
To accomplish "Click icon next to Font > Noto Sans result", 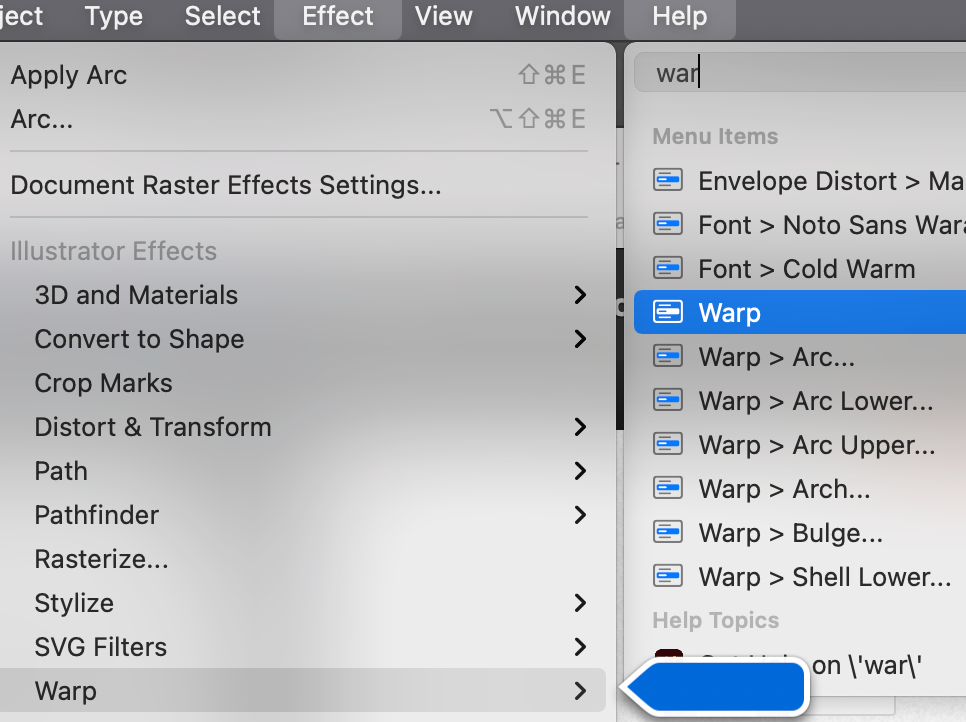I will pyautogui.click(x=667, y=225).
